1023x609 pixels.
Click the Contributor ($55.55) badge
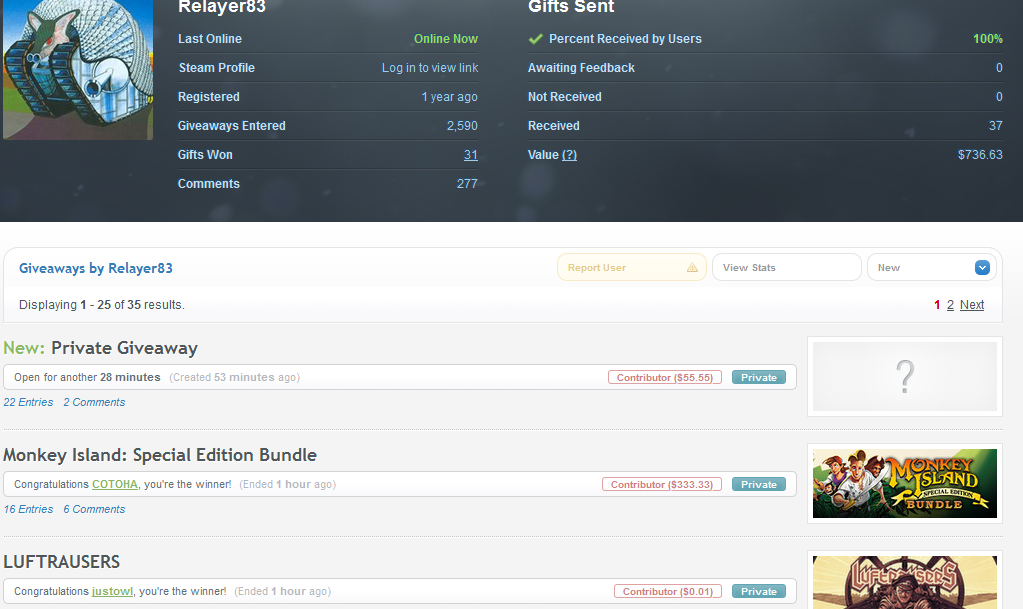(x=665, y=377)
